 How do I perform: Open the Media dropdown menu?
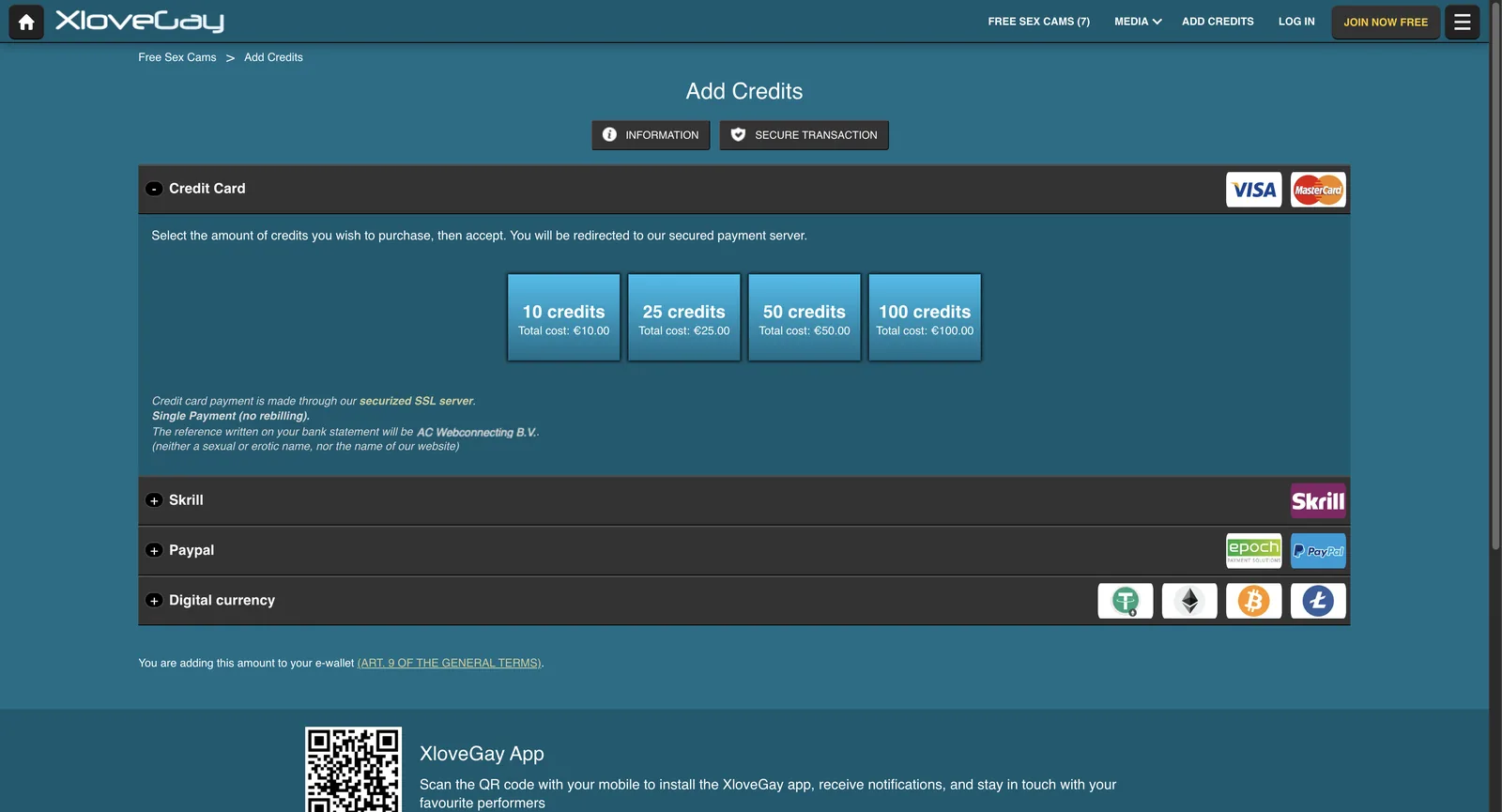point(1138,22)
